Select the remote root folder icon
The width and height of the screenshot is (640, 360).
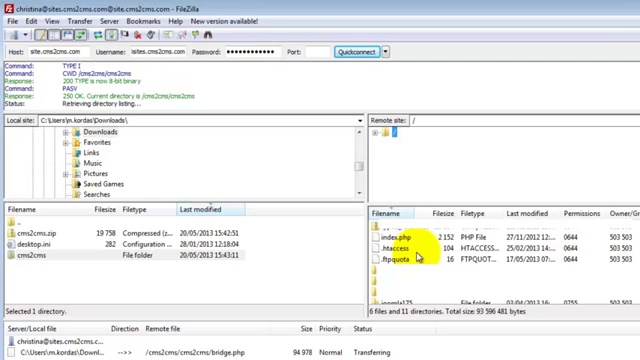click(385, 132)
